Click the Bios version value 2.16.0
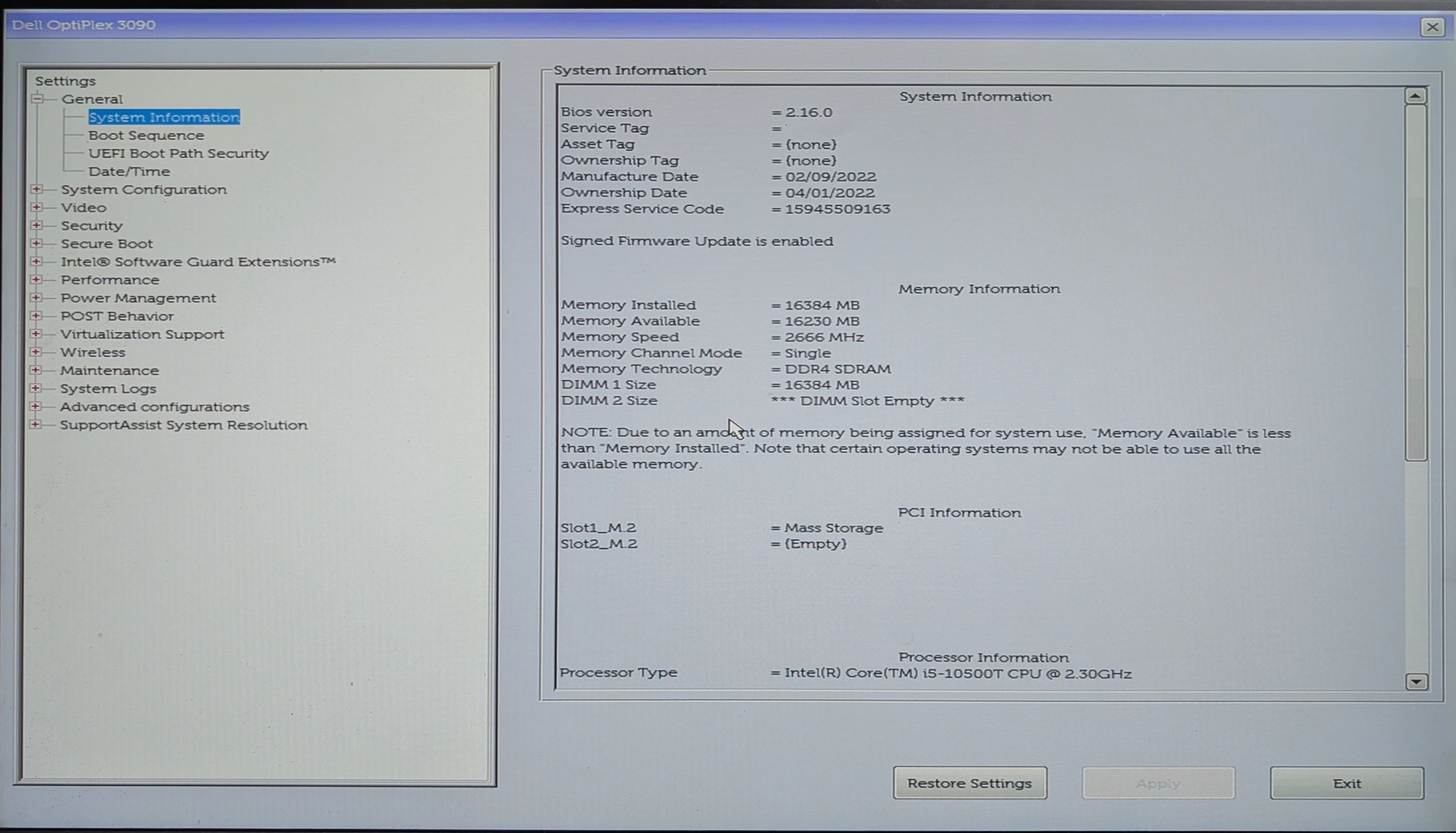The width and height of the screenshot is (1456, 833). pyautogui.click(x=808, y=112)
